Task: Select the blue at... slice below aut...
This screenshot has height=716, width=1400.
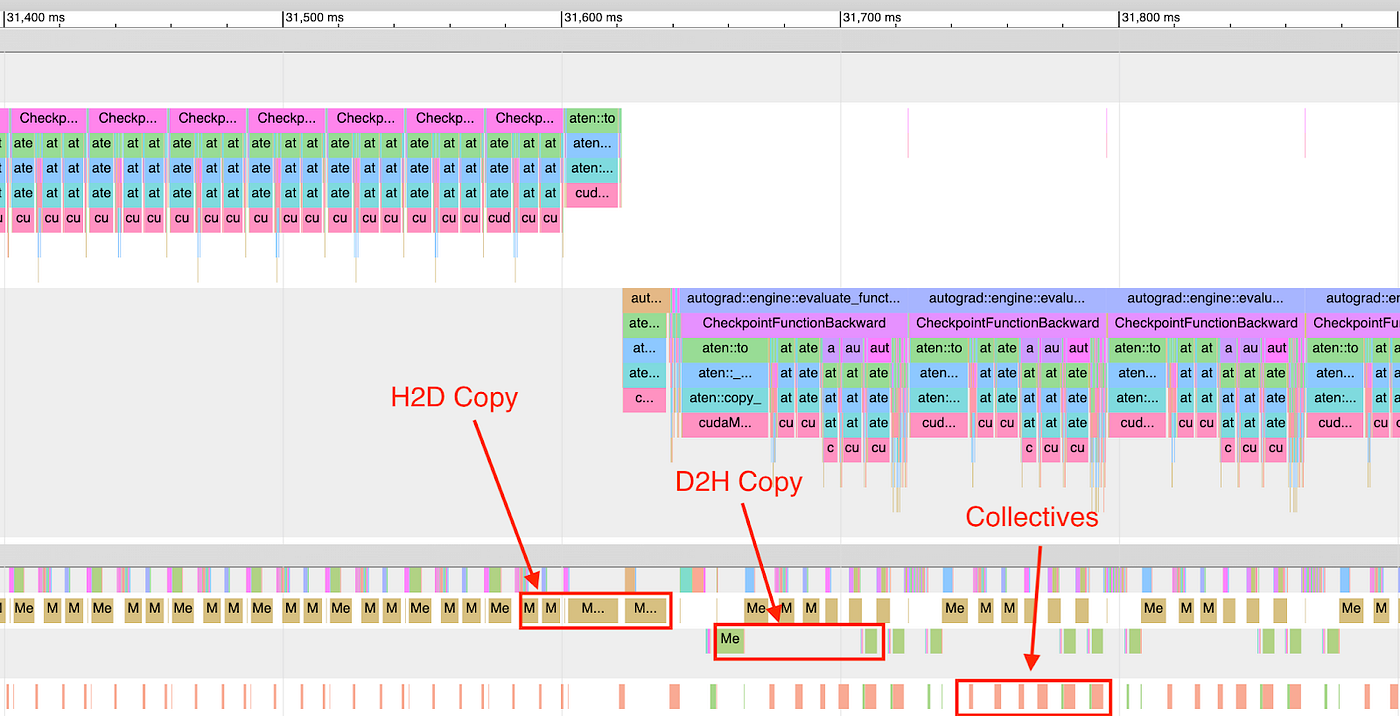Action: click(x=644, y=349)
